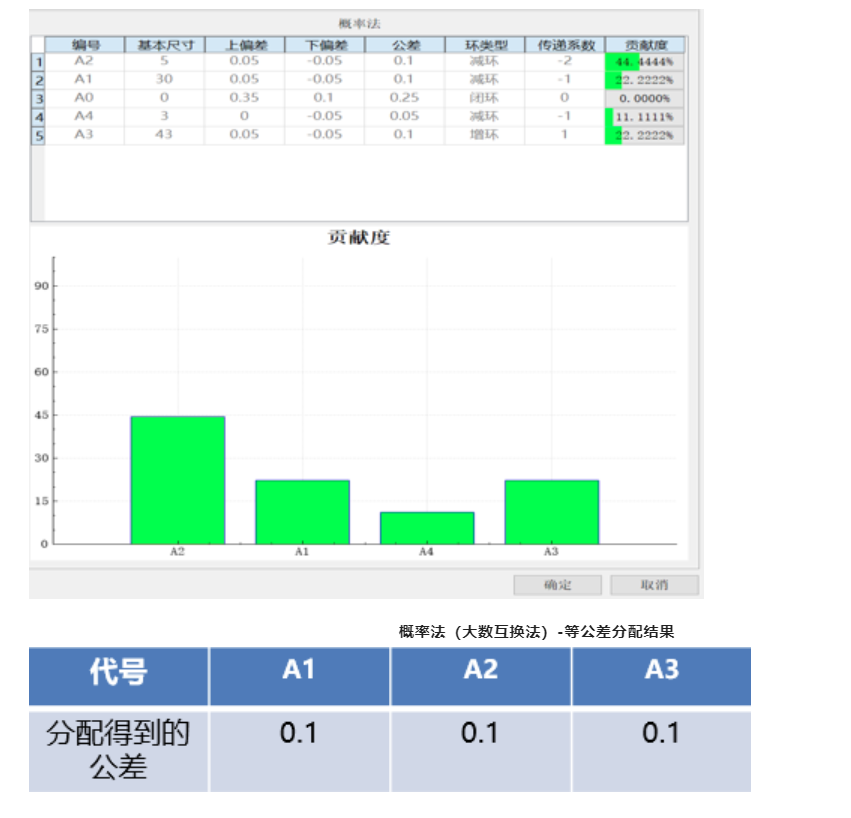Click the A3 bar in the chart
The height and width of the screenshot is (818, 851).
point(552,510)
